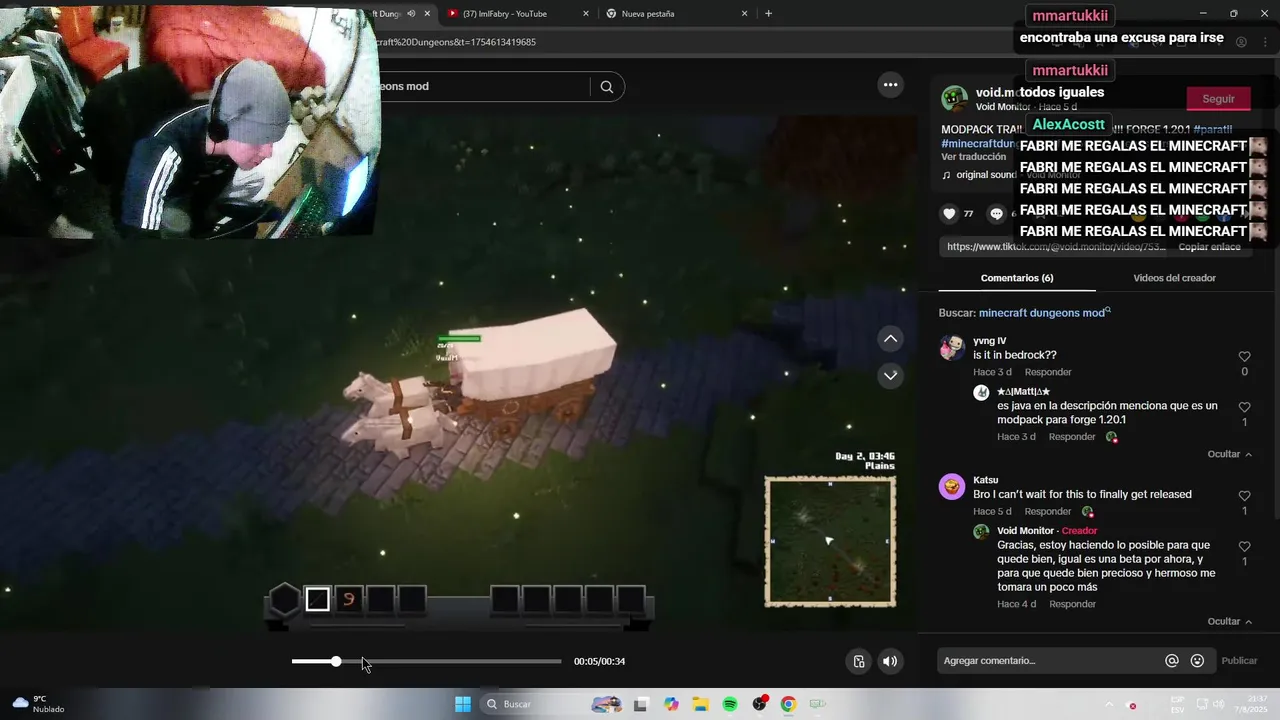This screenshot has width=1280, height=720.
Task: Close the Nueva pestaña tab
Action: 744,14
